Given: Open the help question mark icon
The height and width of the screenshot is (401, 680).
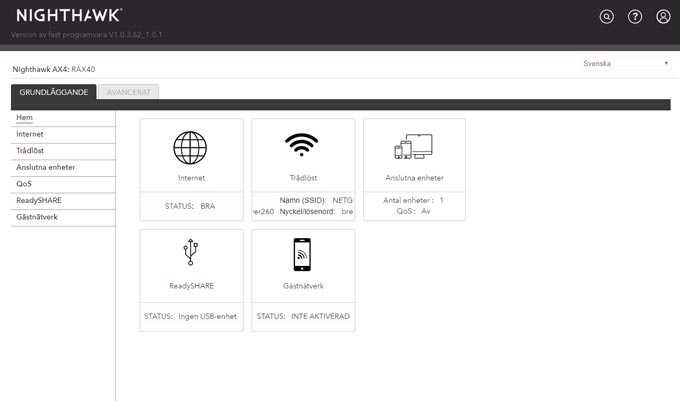Looking at the screenshot, I should [x=635, y=16].
